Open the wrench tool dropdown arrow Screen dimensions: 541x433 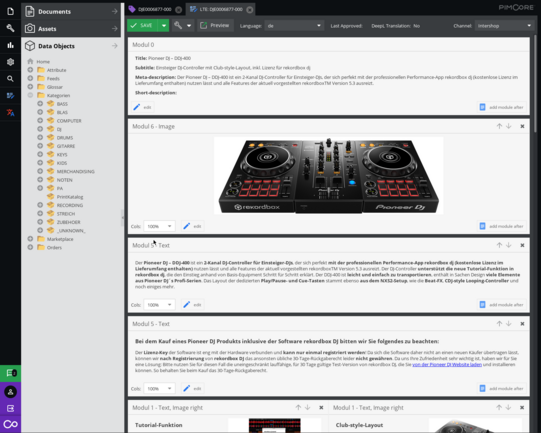point(189,26)
